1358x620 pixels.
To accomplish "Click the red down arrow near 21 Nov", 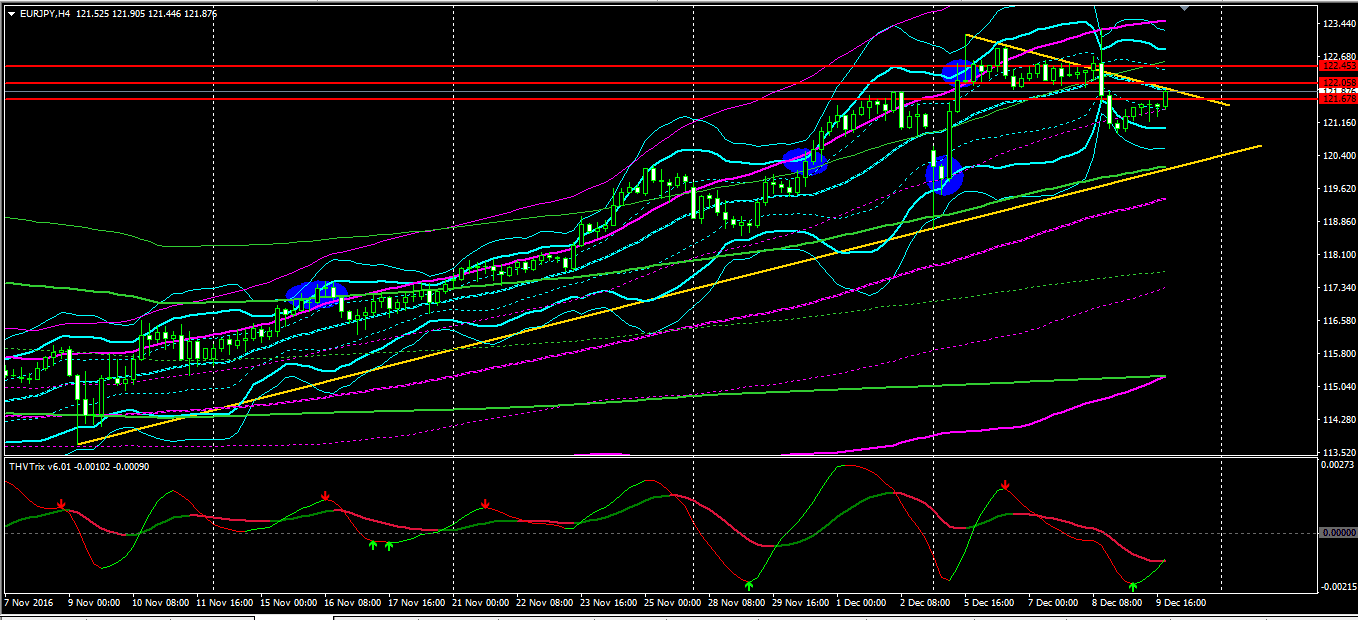I will pyautogui.click(x=485, y=504).
